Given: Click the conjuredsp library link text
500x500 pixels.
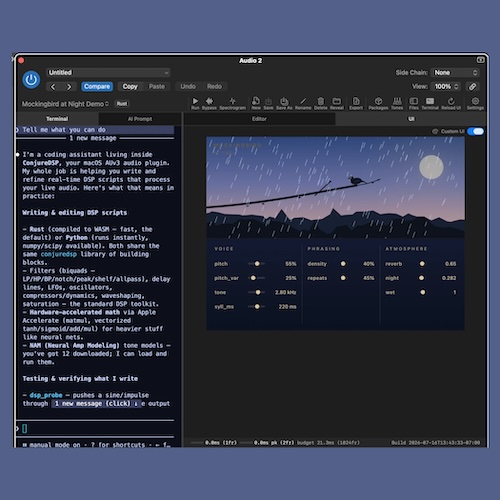Looking at the screenshot, I should [59, 254].
